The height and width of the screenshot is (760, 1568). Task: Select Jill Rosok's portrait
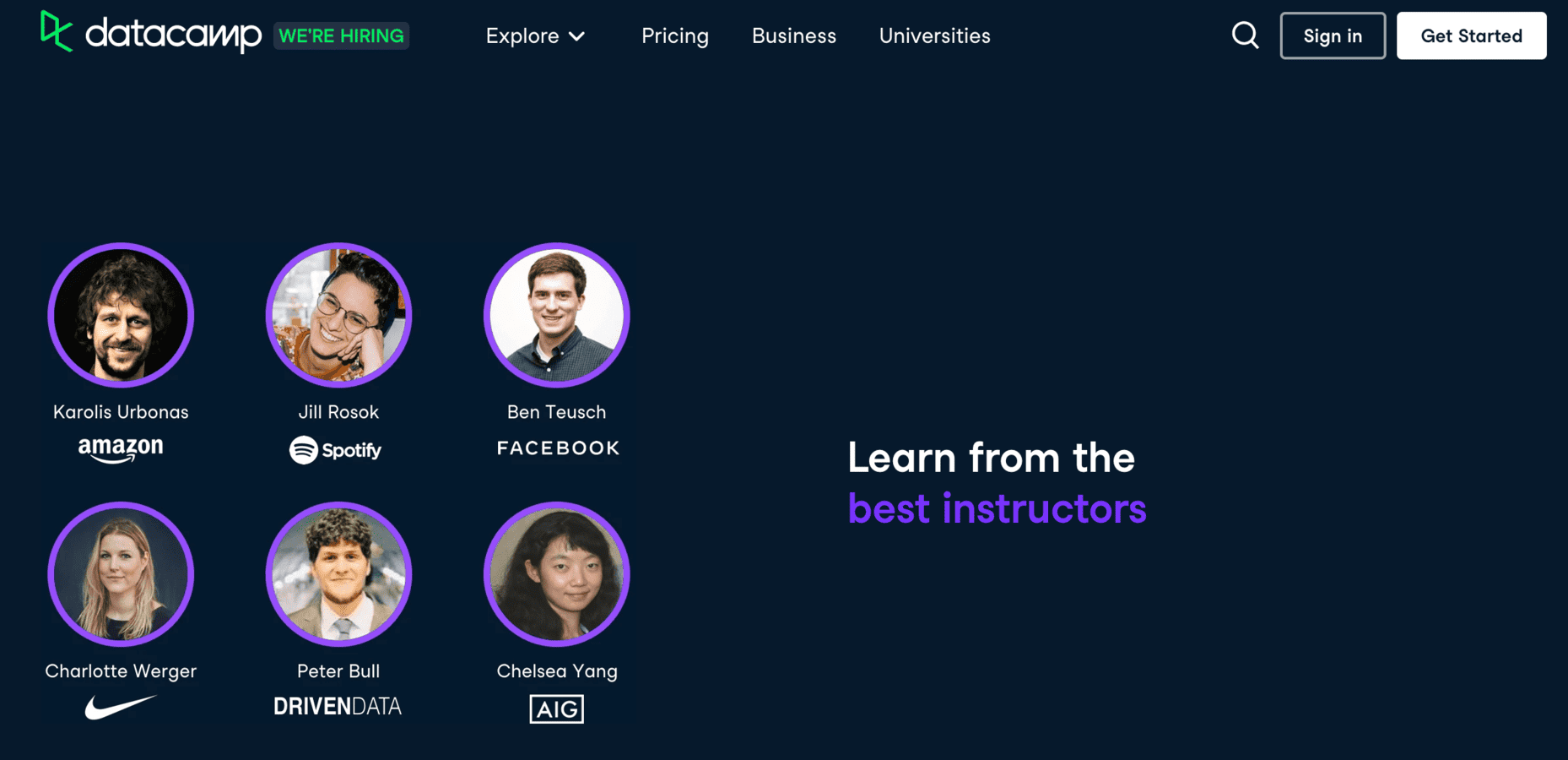pyautogui.click(x=338, y=315)
